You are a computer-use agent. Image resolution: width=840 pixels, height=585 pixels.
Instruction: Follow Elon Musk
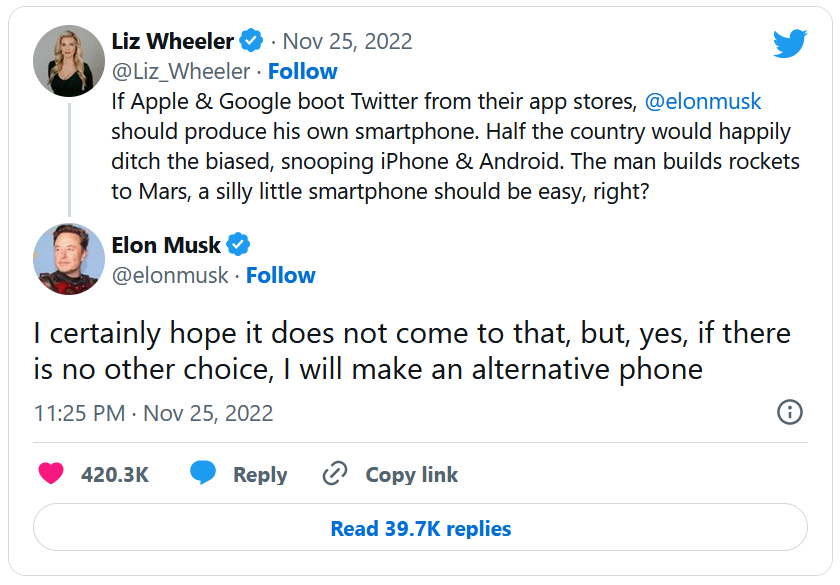tap(281, 275)
